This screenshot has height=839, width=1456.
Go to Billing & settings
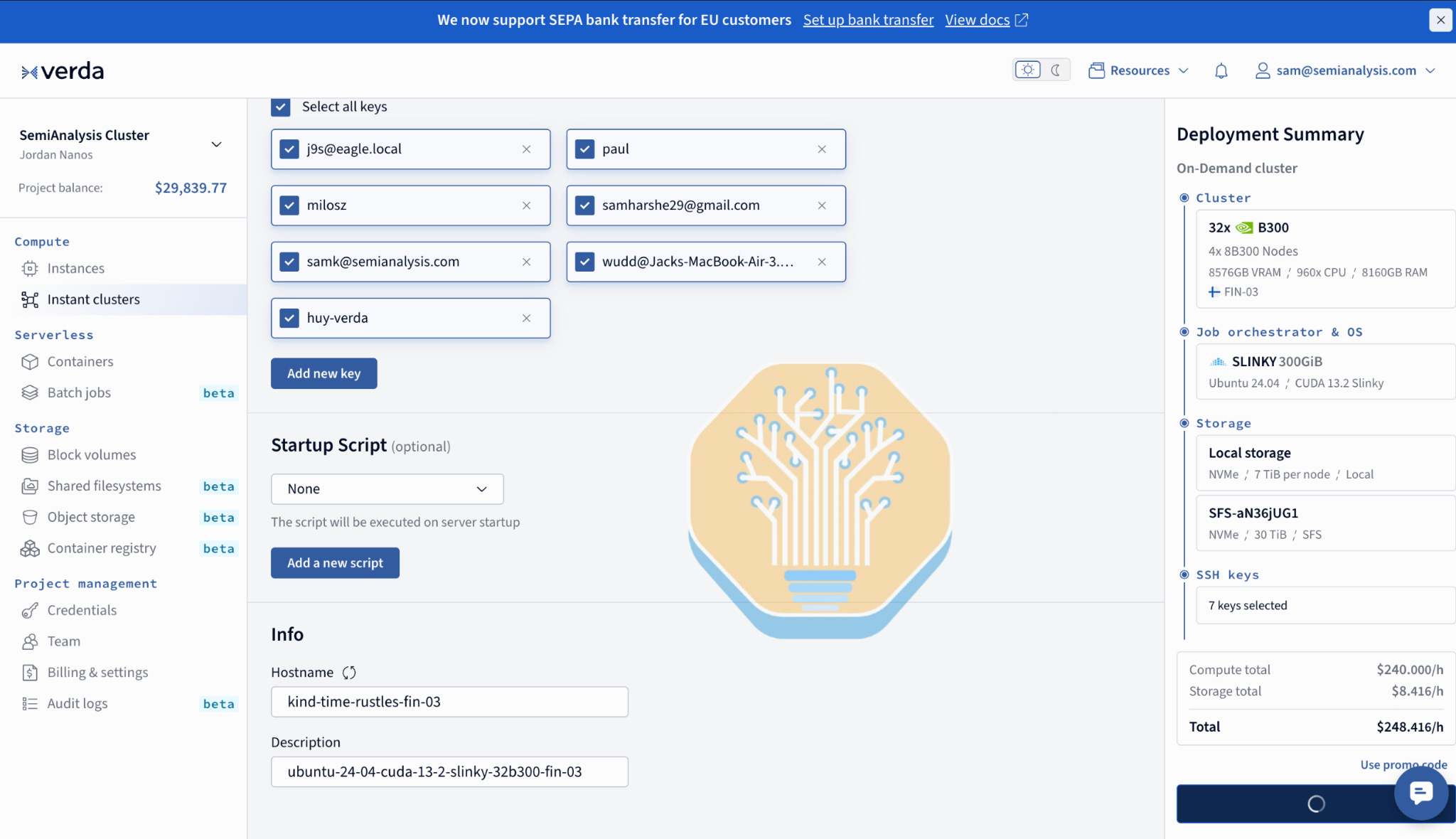tap(97, 673)
